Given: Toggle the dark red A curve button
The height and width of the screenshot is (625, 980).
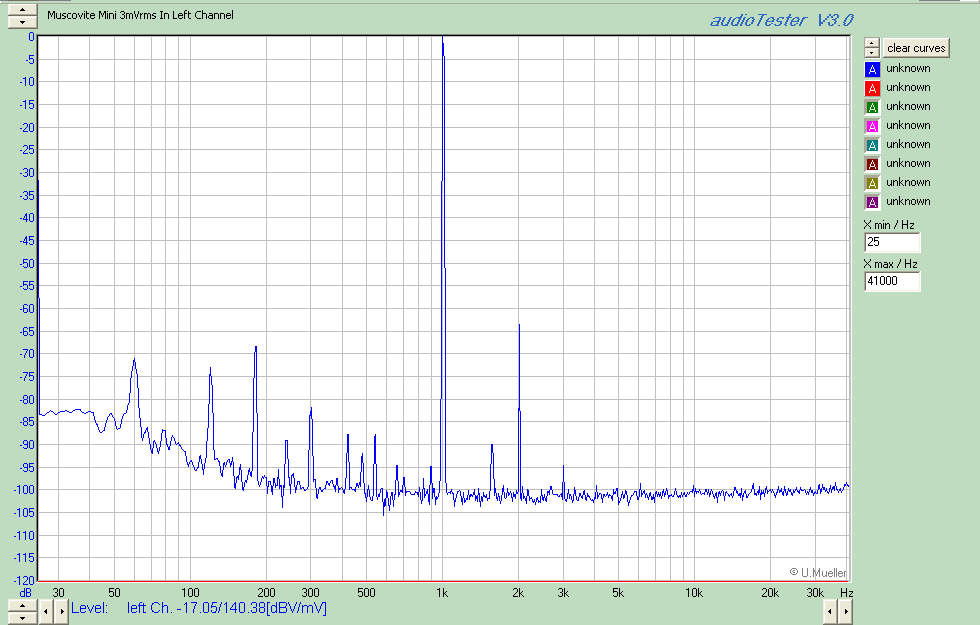Looking at the screenshot, I should coord(872,164).
